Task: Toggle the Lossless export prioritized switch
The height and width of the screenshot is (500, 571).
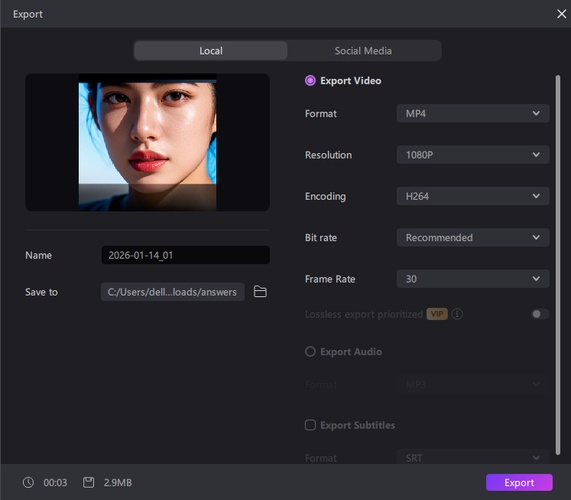Action: [x=540, y=314]
